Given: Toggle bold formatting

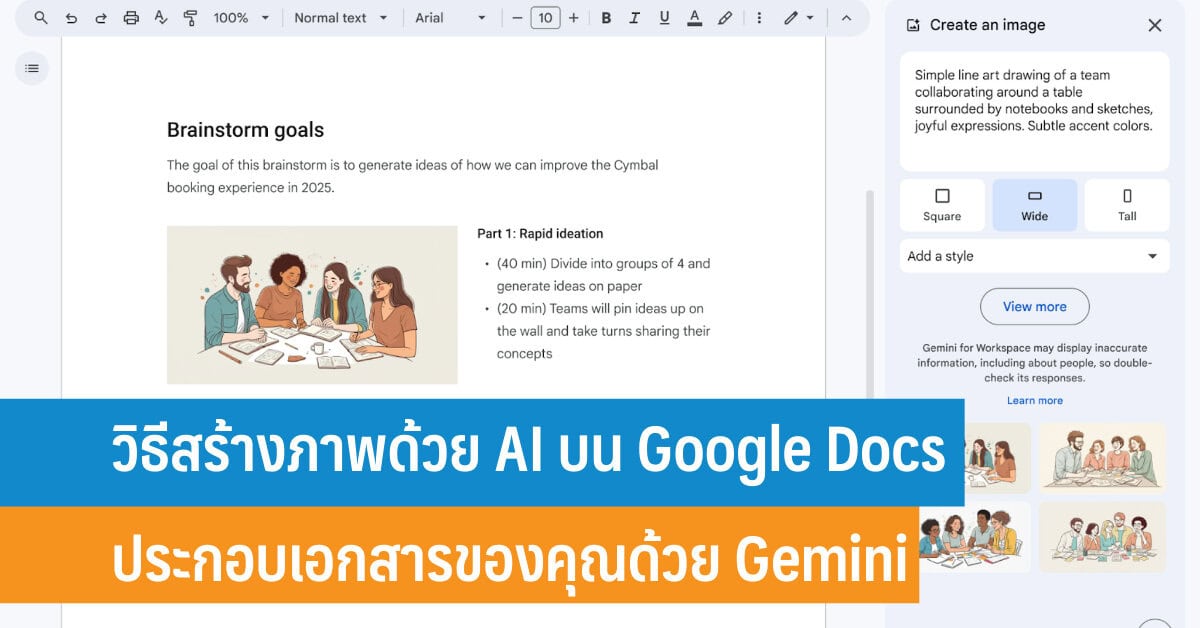Looking at the screenshot, I should click(x=606, y=17).
